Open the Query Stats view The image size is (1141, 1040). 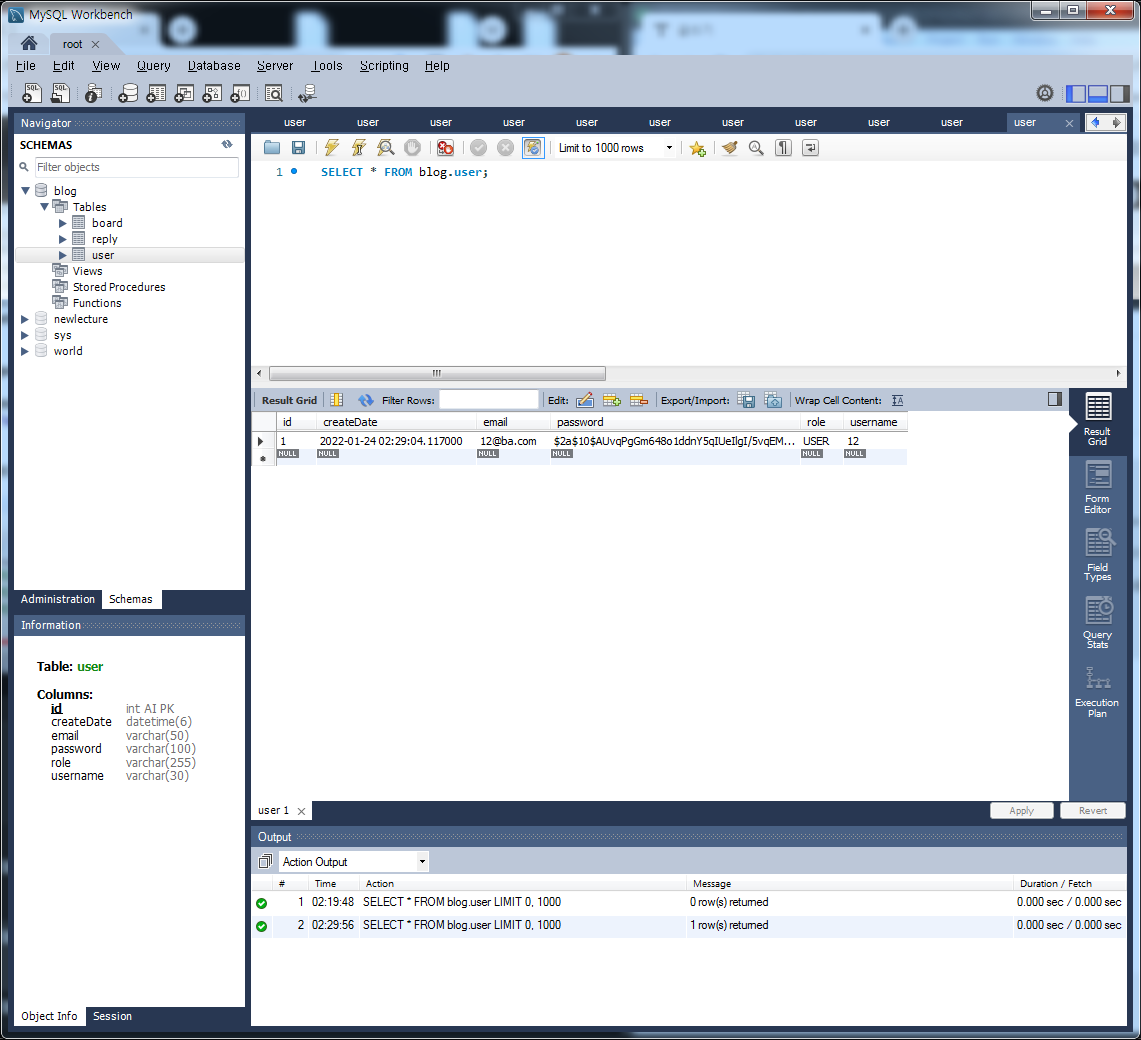coord(1097,622)
